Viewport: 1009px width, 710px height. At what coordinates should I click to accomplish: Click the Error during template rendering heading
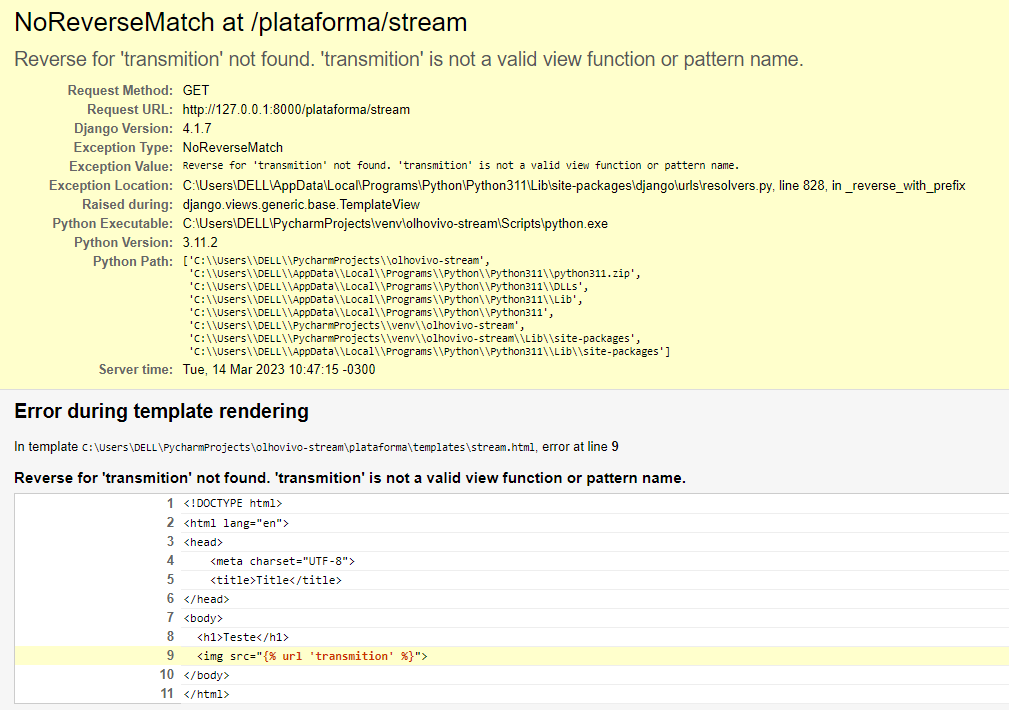tap(160, 410)
